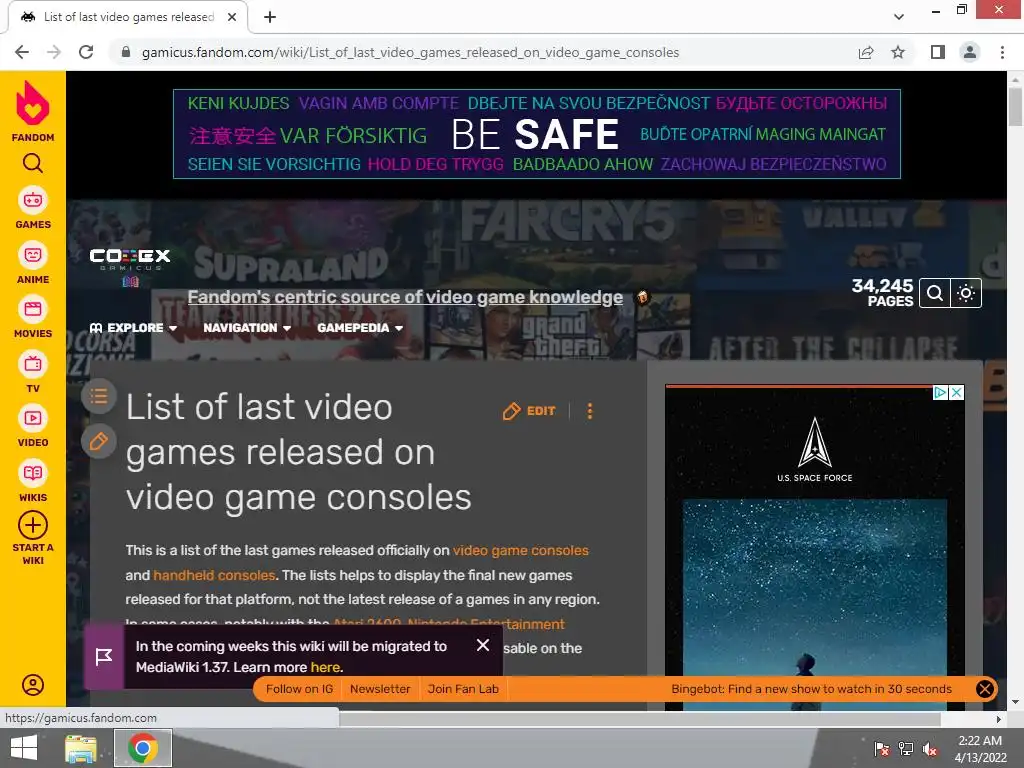Open the Chrome profile icon
Screen dimensions: 1024x768
point(970,52)
